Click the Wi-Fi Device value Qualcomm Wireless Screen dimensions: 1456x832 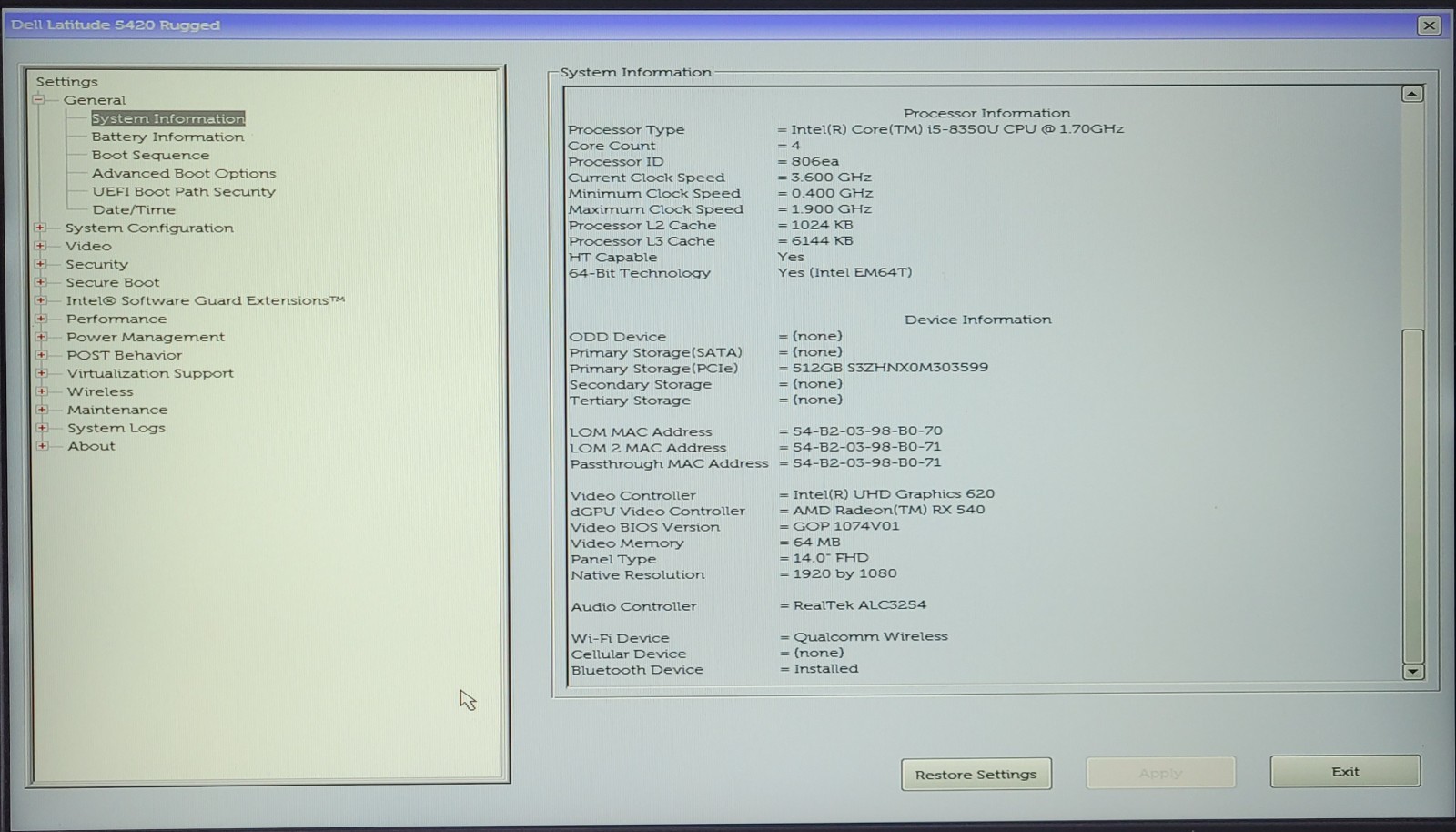pyautogui.click(x=871, y=637)
